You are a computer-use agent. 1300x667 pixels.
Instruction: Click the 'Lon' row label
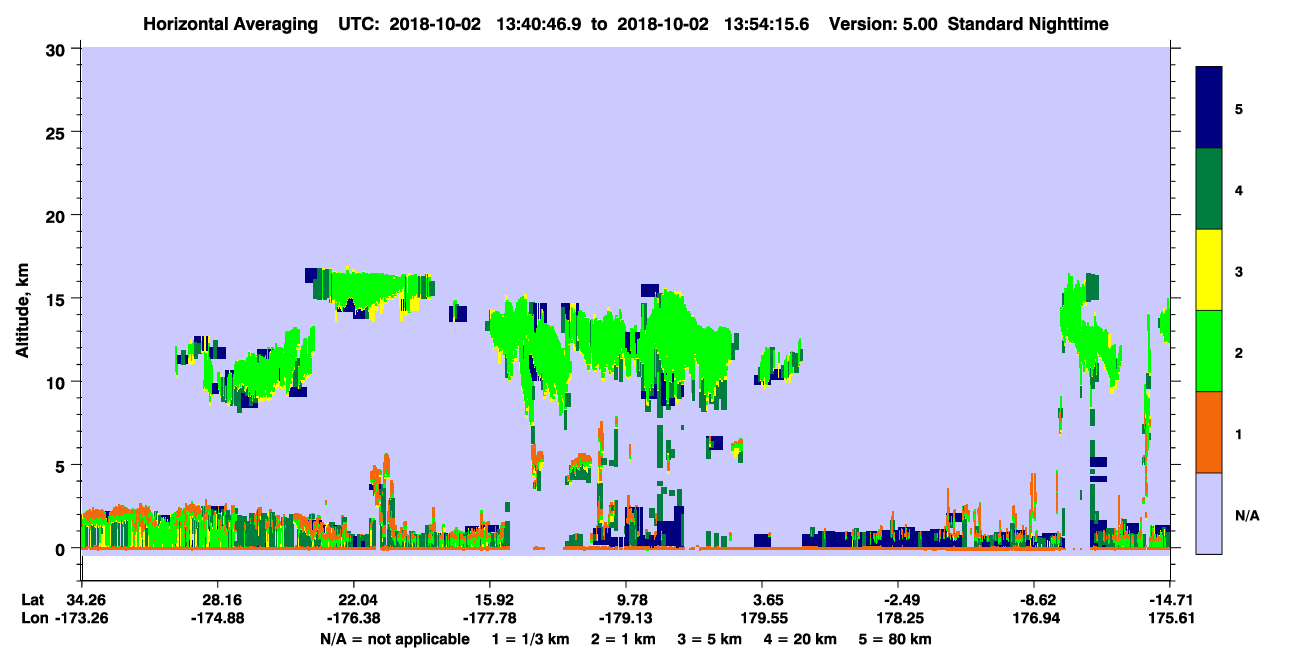tap(33, 619)
